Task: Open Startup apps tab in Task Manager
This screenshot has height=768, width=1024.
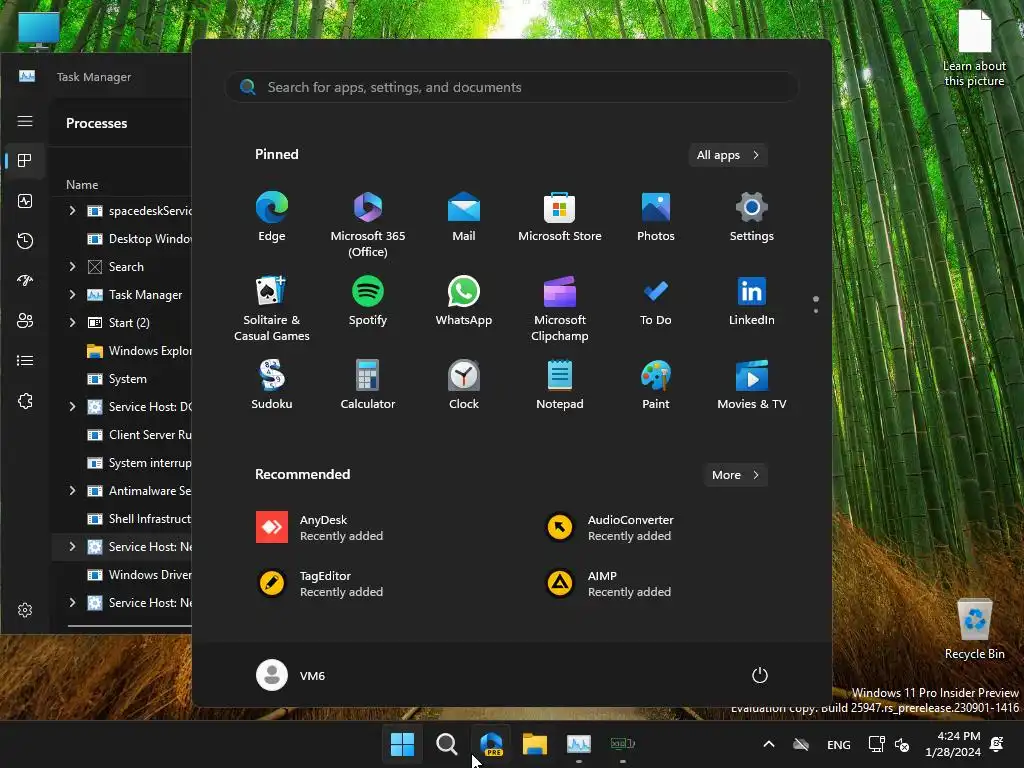Action: (x=25, y=281)
